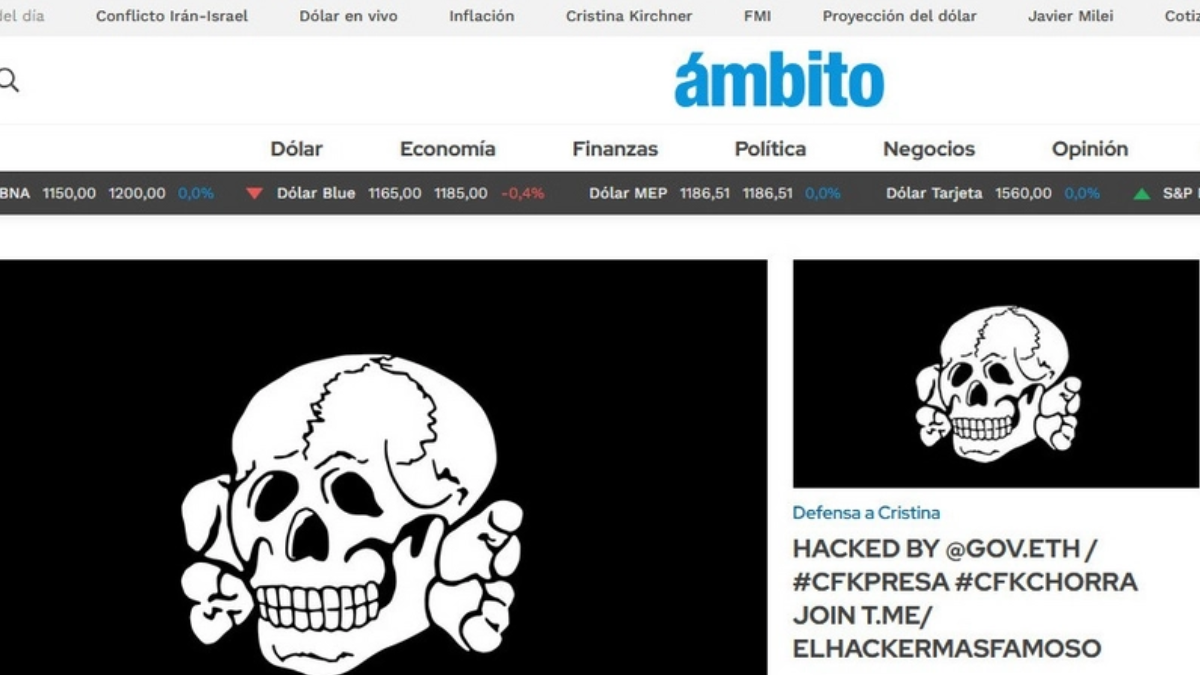This screenshot has height=675, width=1200.
Task: Go to the Finanzas section
Action: pos(615,149)
